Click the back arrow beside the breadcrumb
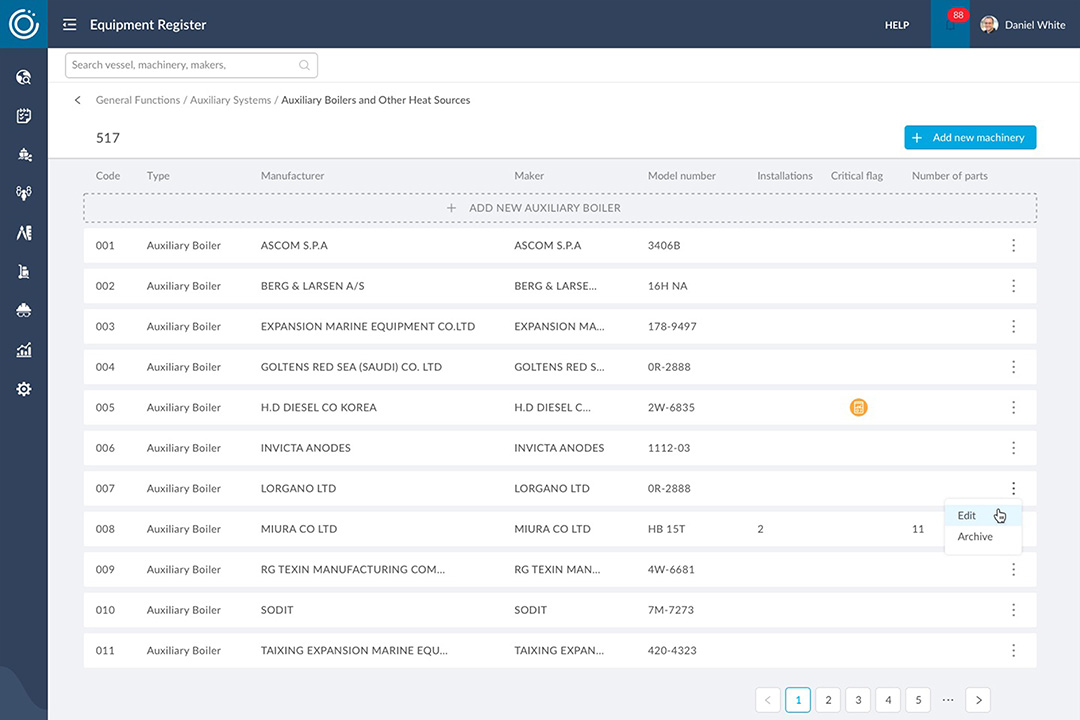 (x=78, y=100)
